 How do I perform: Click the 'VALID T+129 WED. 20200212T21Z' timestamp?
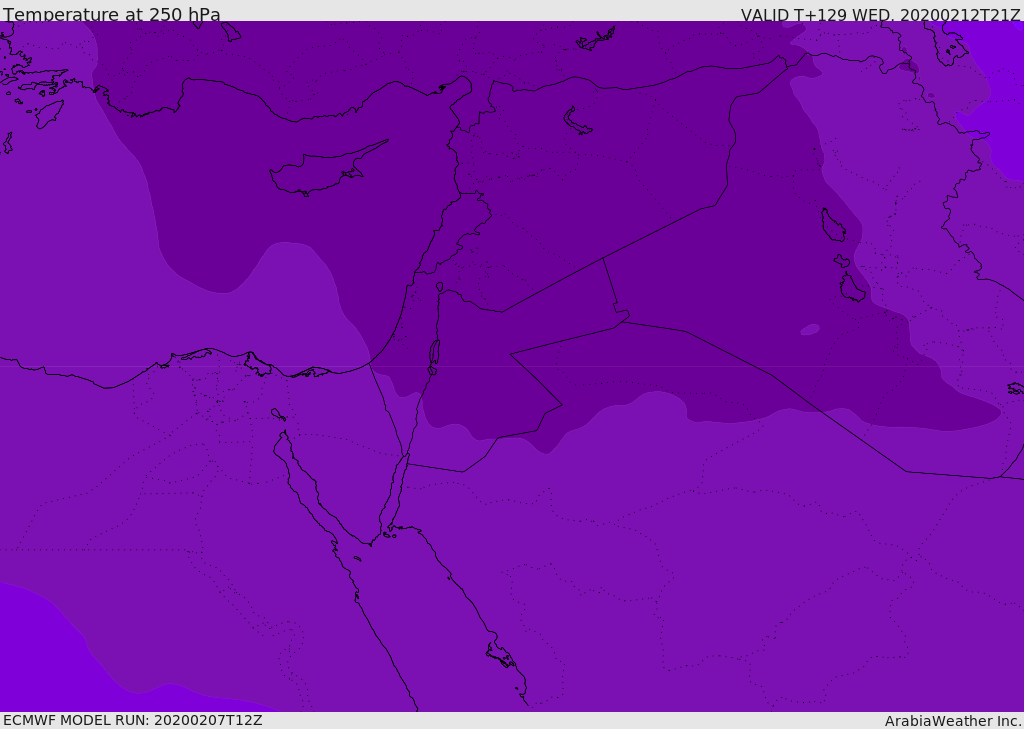click(x=880, y=14)
